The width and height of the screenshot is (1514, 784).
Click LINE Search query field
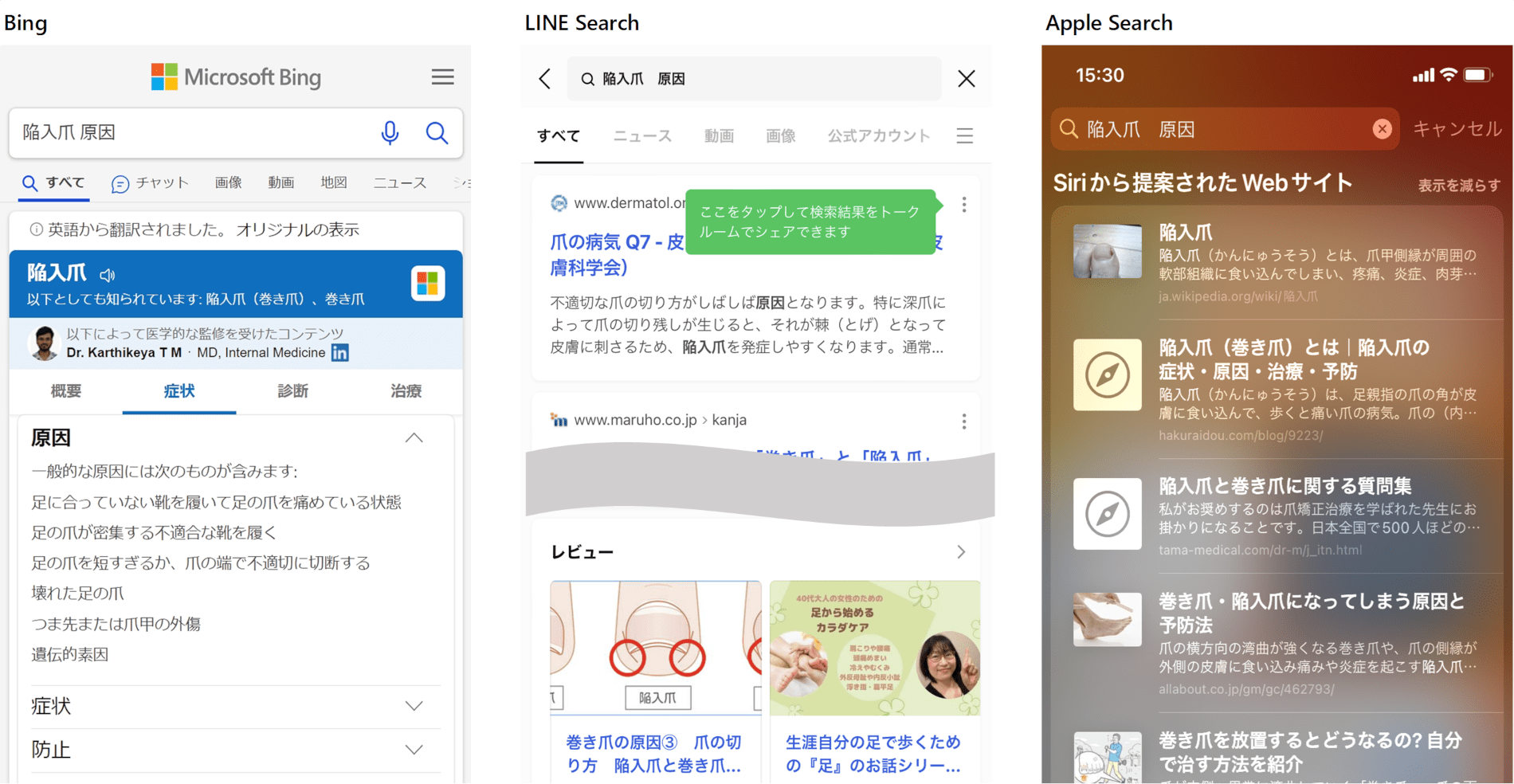754,79
